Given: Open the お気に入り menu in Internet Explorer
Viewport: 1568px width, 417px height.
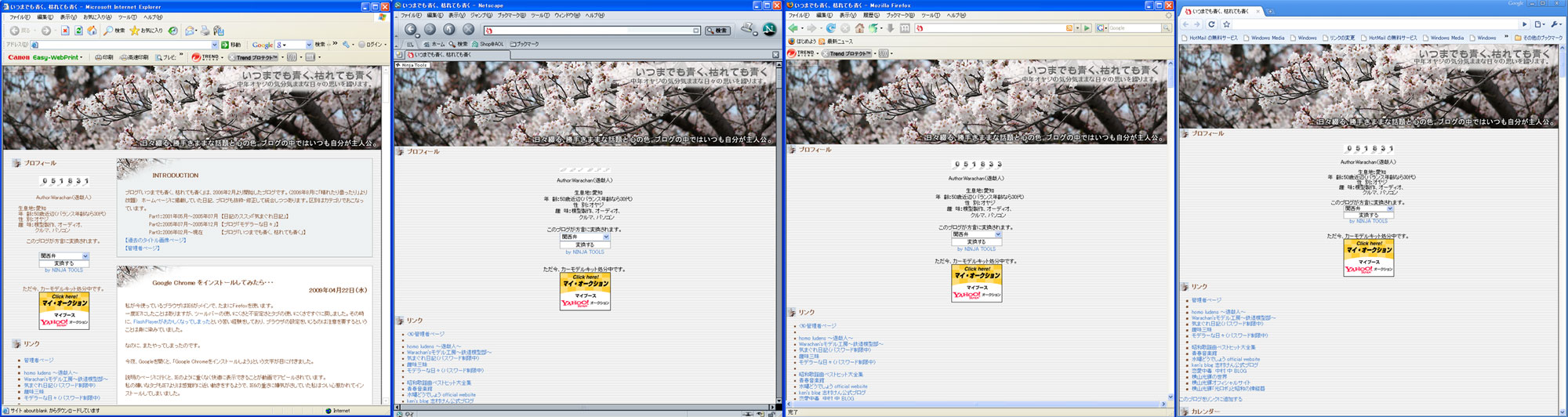Looking at the screenshot, I should pyautogui.click(x=97, y=16).
